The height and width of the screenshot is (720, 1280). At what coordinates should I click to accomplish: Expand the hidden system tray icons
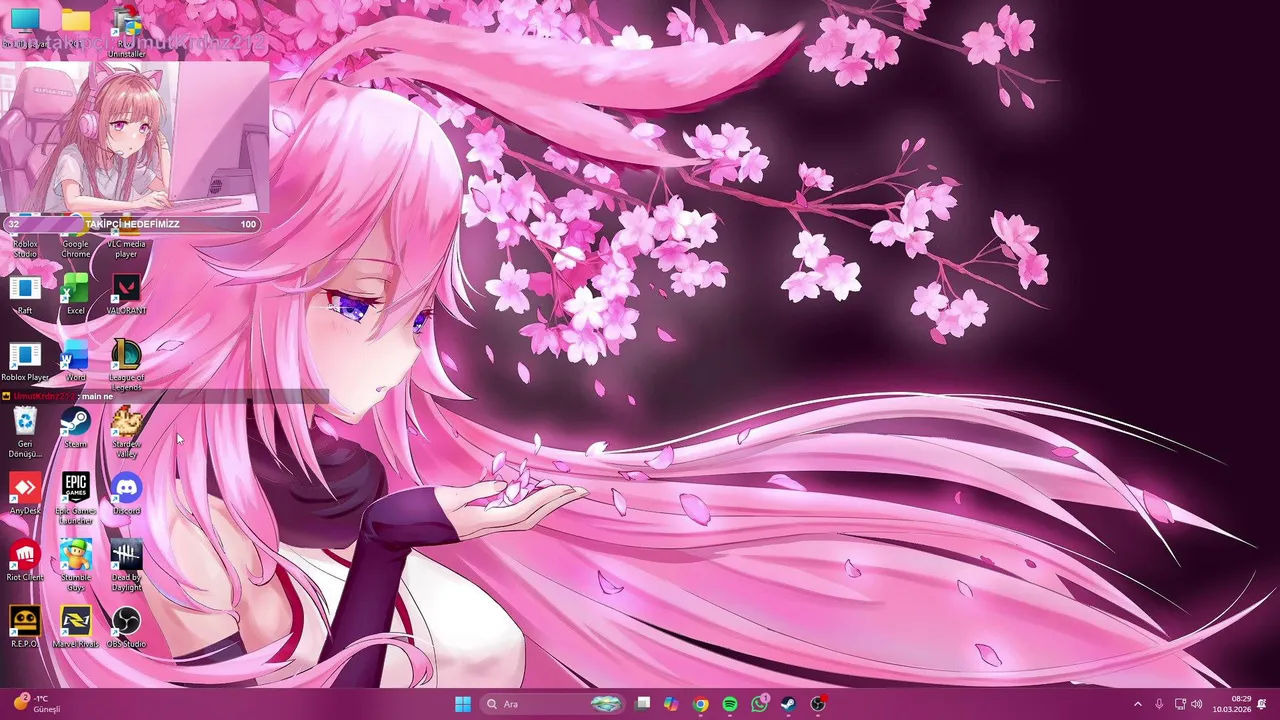(1137, 704)
